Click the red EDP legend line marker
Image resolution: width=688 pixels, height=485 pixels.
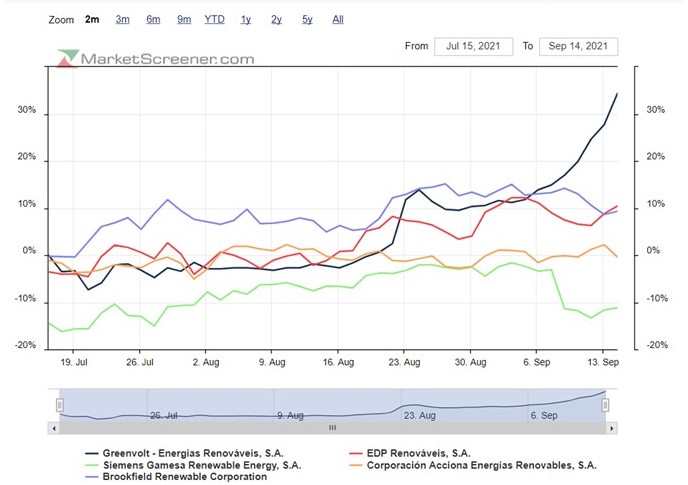pyautogui.click(x=356, y=453)
